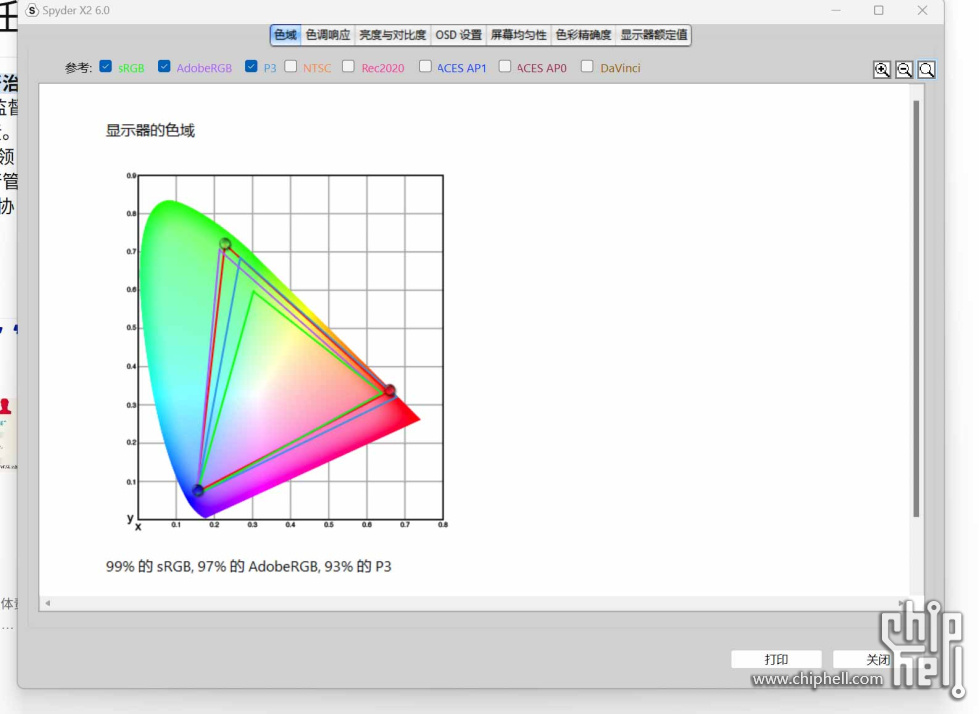979x714 pixels.
Task: Enable the Rec2020 reference checkbox
Action: click(x=348, y=67)
